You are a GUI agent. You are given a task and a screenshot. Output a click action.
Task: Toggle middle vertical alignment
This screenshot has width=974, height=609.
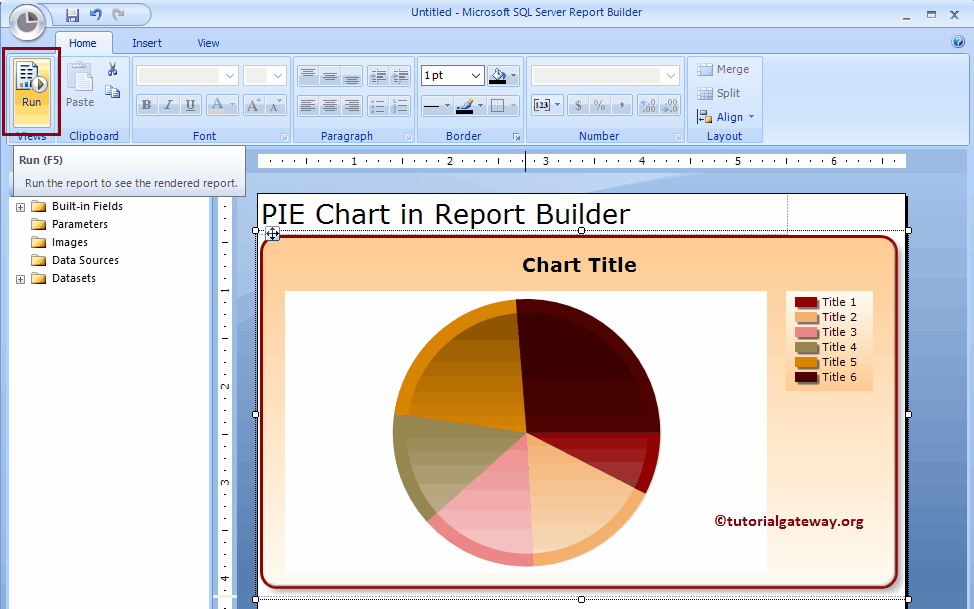click(330, 76)
